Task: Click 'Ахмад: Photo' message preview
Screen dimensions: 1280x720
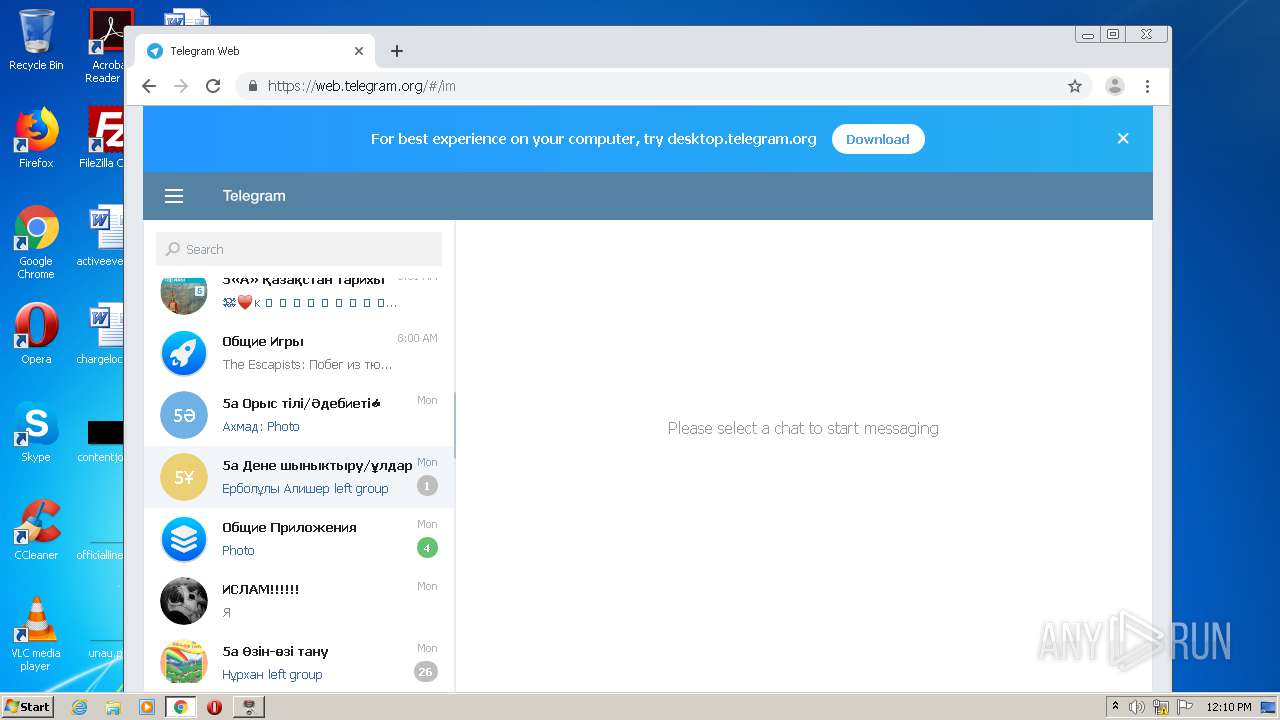Action: pos(261,426)
